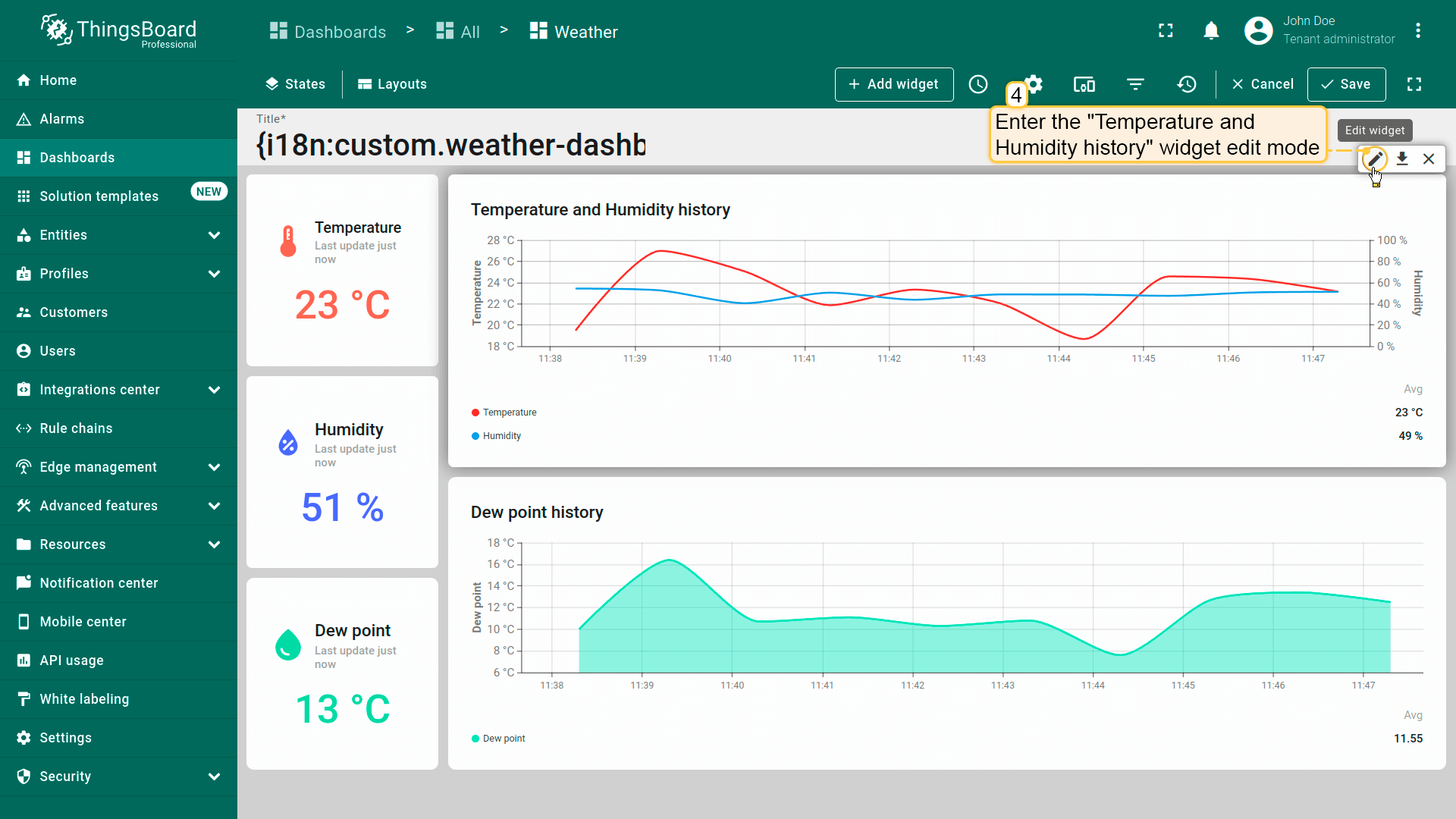The width and height of the screenshot is (1456, 819).
Task: Click the Add widget button
Action: pos(893,84)
